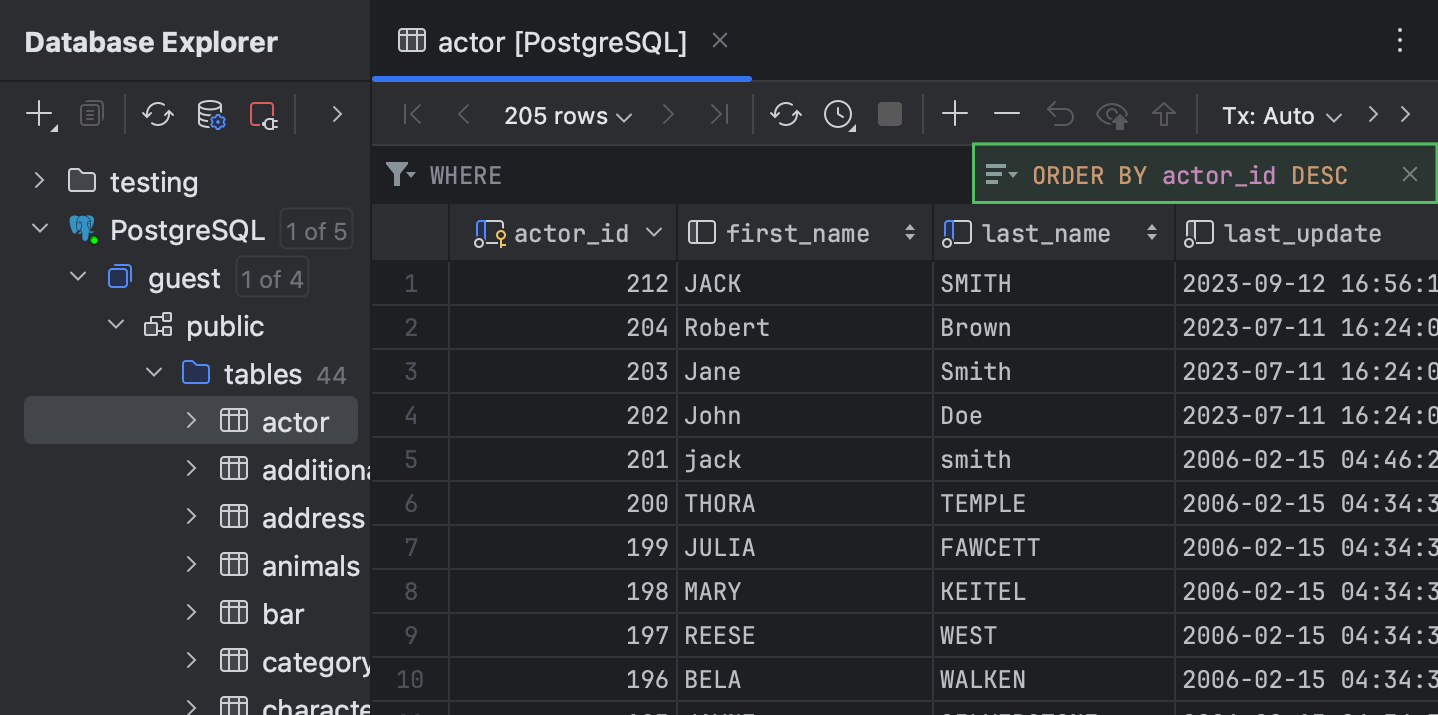This screenshot has height=715, width=1438.
Task: Open the query history clock icon
Action: click(838, 114)
